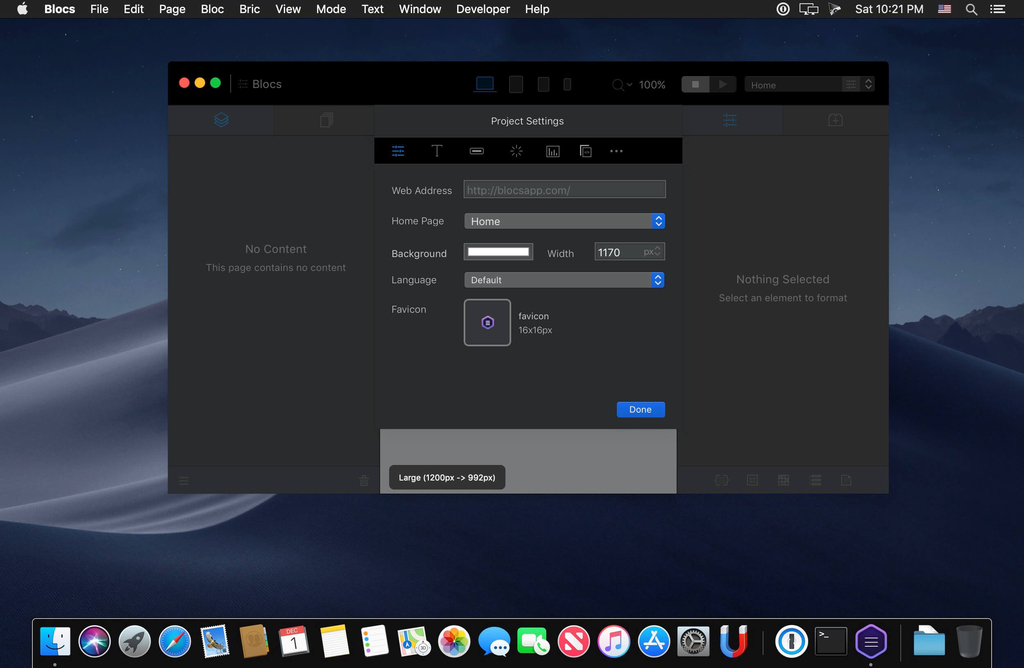This screenshot has width=1024, height=668.
Task: Open the page navigator icon in left sidebar
Action: click(326, 120)
